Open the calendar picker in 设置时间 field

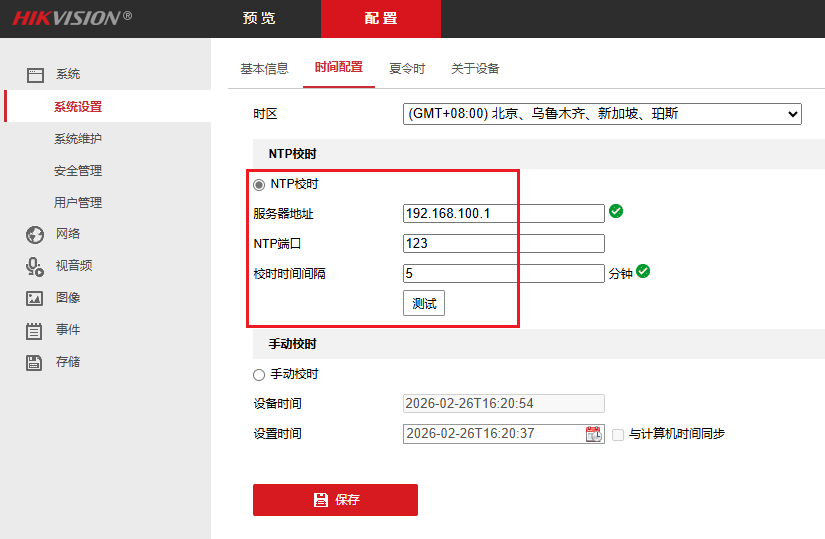[594, 434]
